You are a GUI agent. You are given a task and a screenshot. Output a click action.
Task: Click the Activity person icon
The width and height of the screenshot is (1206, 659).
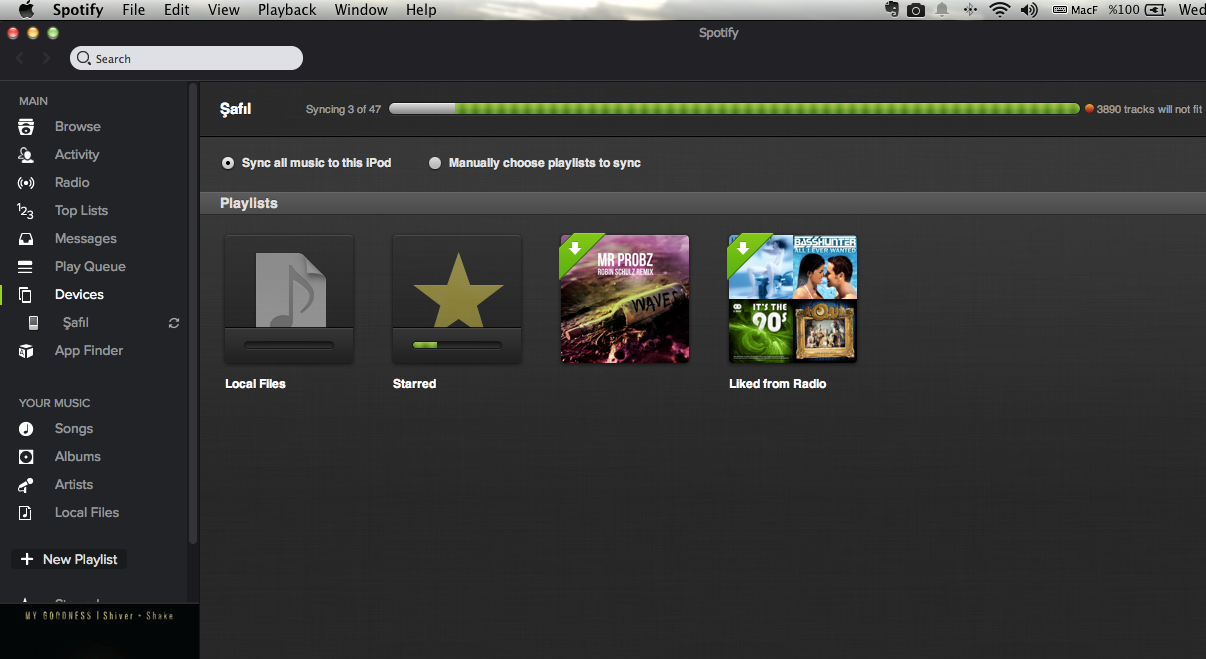point(26,155)
